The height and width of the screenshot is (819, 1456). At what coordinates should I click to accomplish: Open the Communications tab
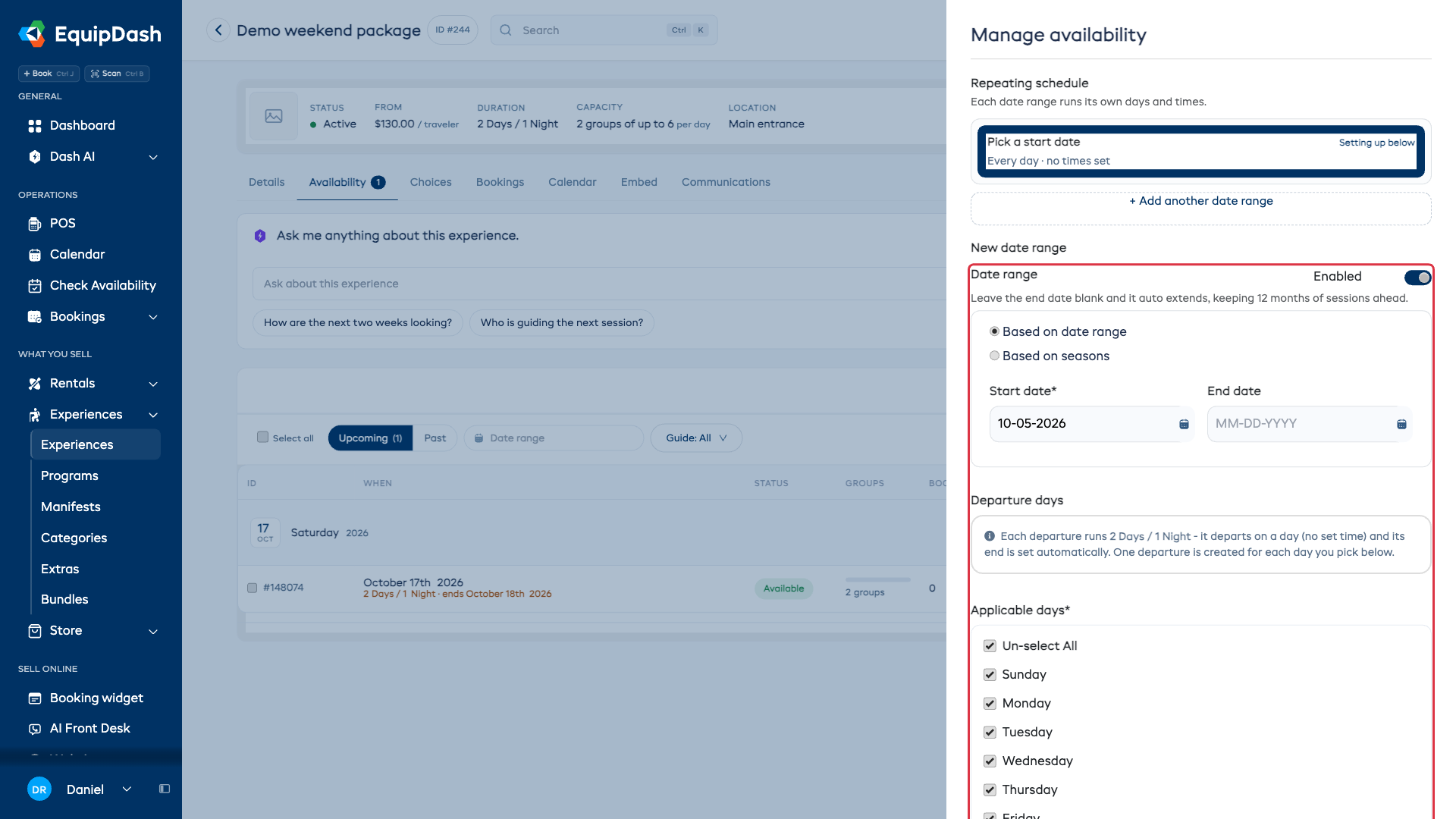pyautogui.click(x=726, y=182)
